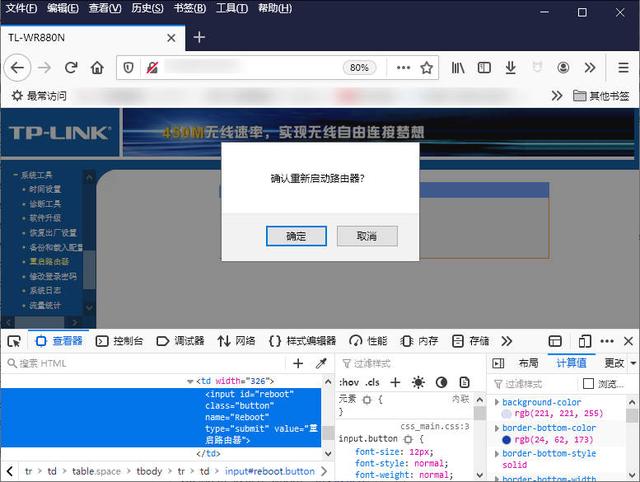Open the 工具(T) menu

point(232,8)
